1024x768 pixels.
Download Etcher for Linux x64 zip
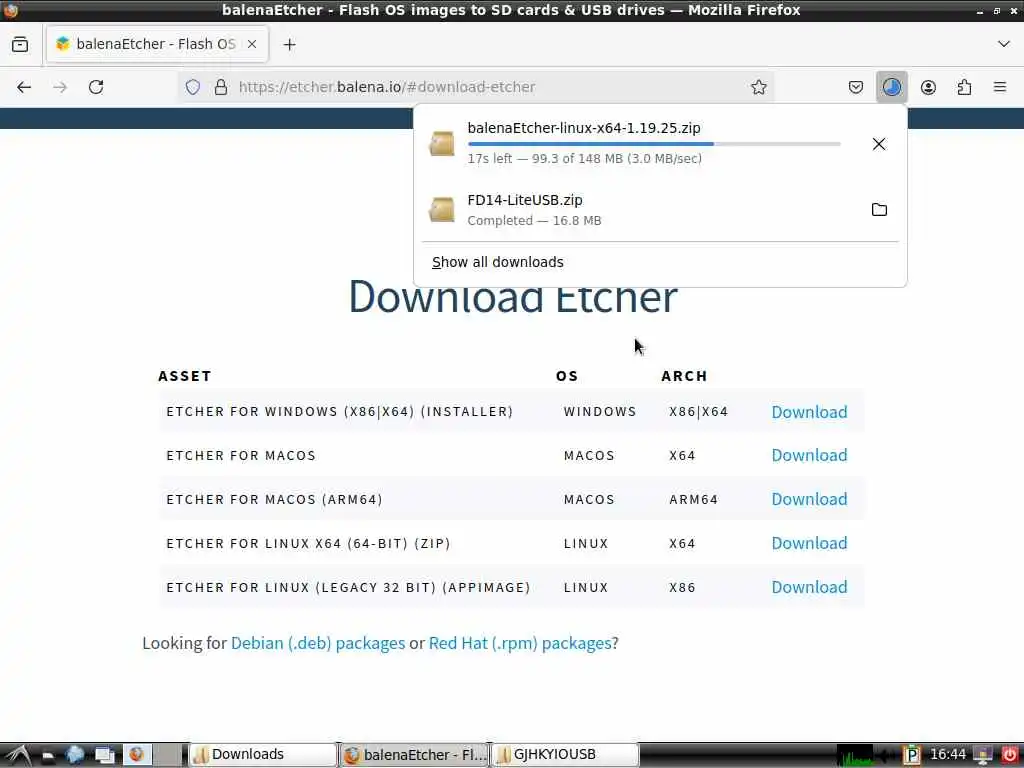tap(809, 543)
